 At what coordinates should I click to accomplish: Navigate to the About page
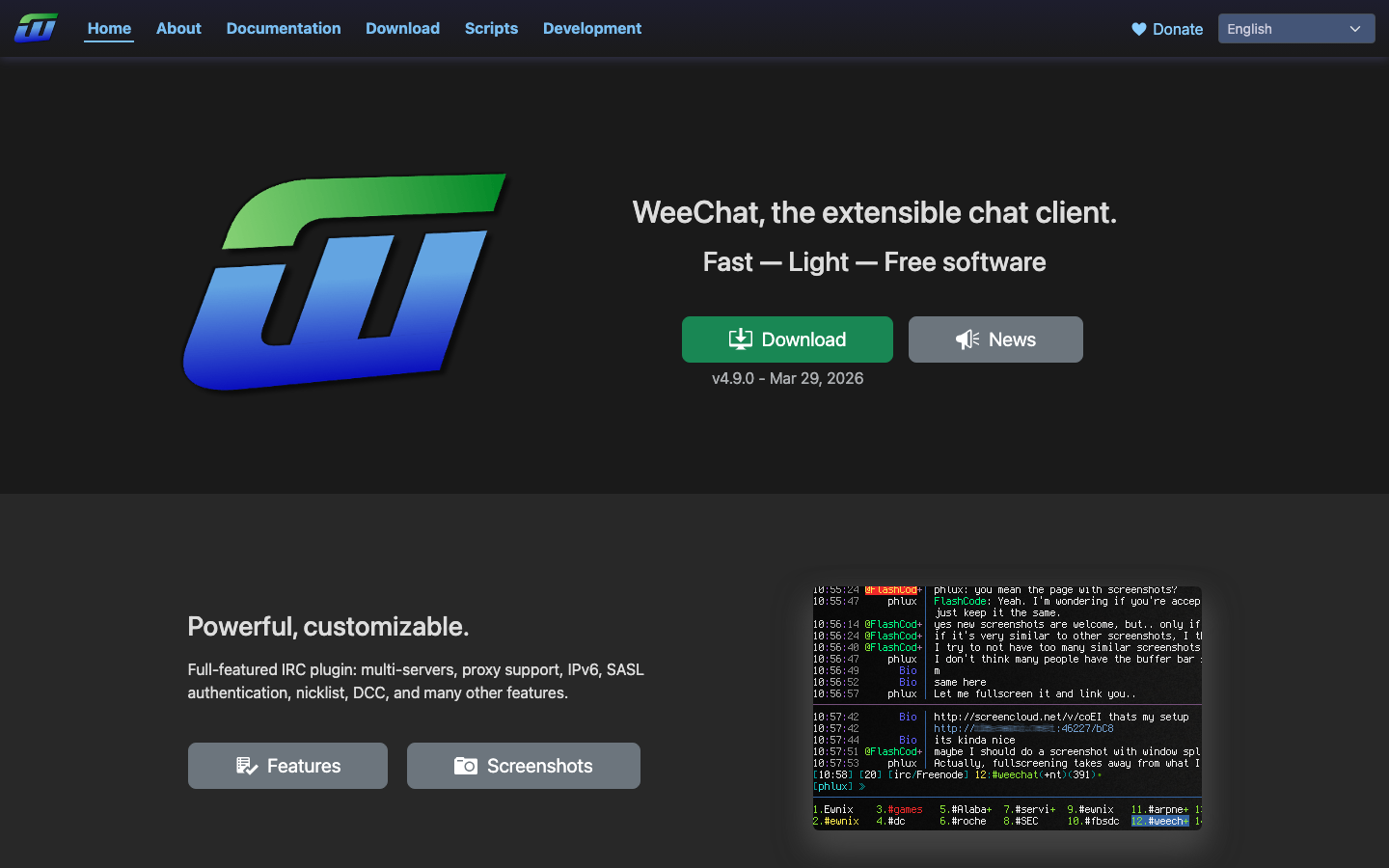tap(178, 28)
